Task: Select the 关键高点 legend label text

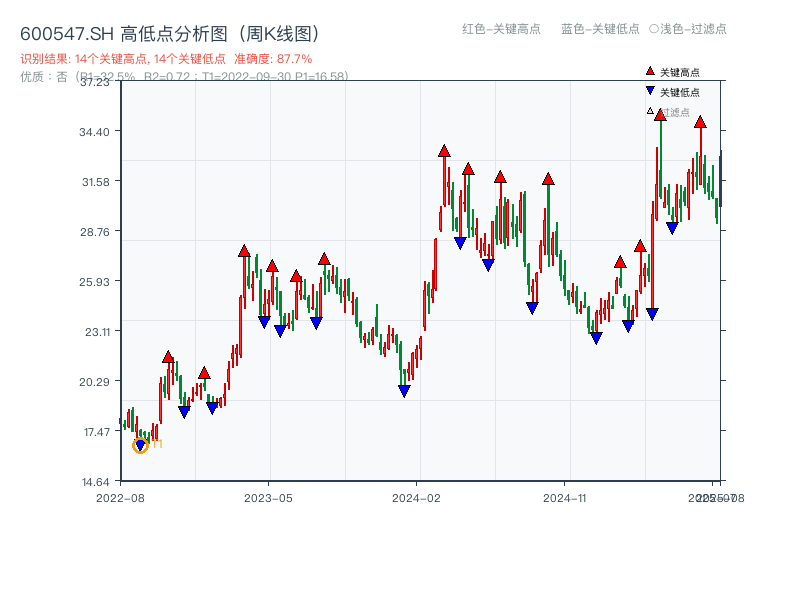Action: [x=680, y=72]
